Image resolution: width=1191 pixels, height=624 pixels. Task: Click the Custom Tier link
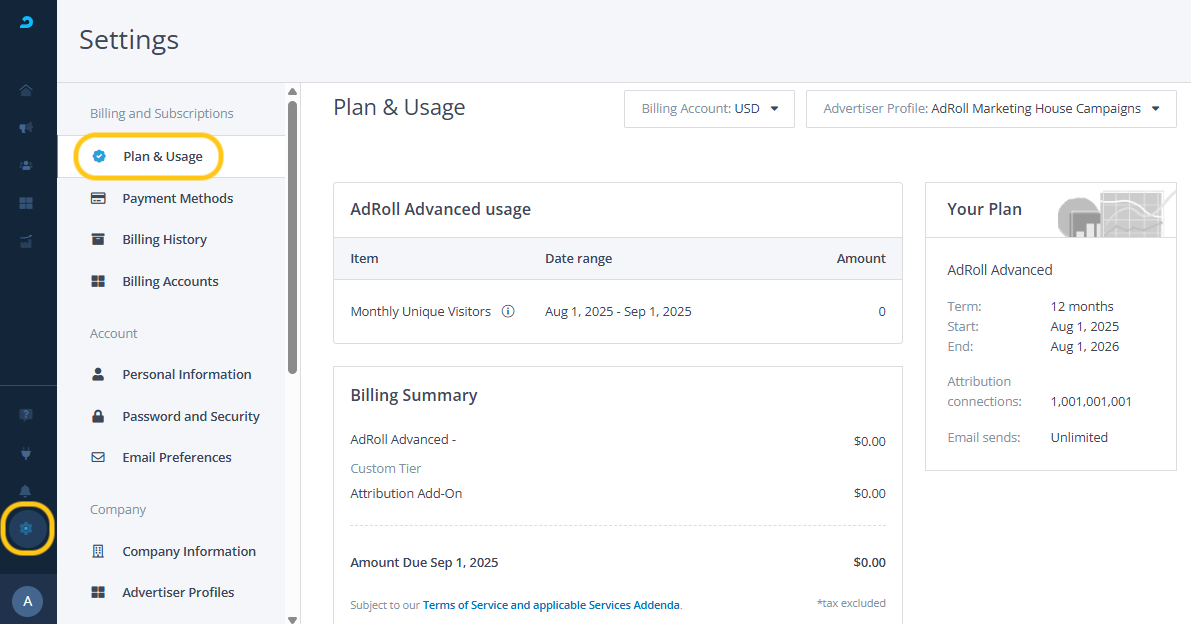385,469
